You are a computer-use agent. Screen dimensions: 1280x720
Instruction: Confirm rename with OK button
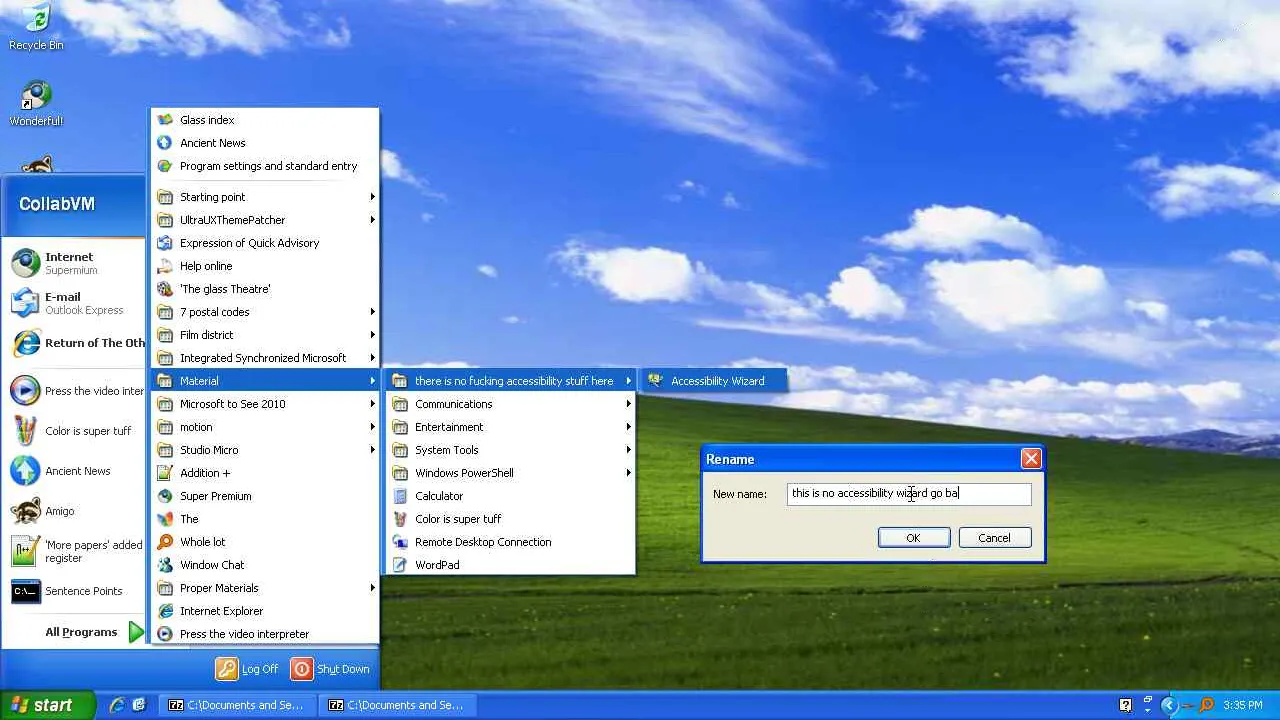point(913,538)
